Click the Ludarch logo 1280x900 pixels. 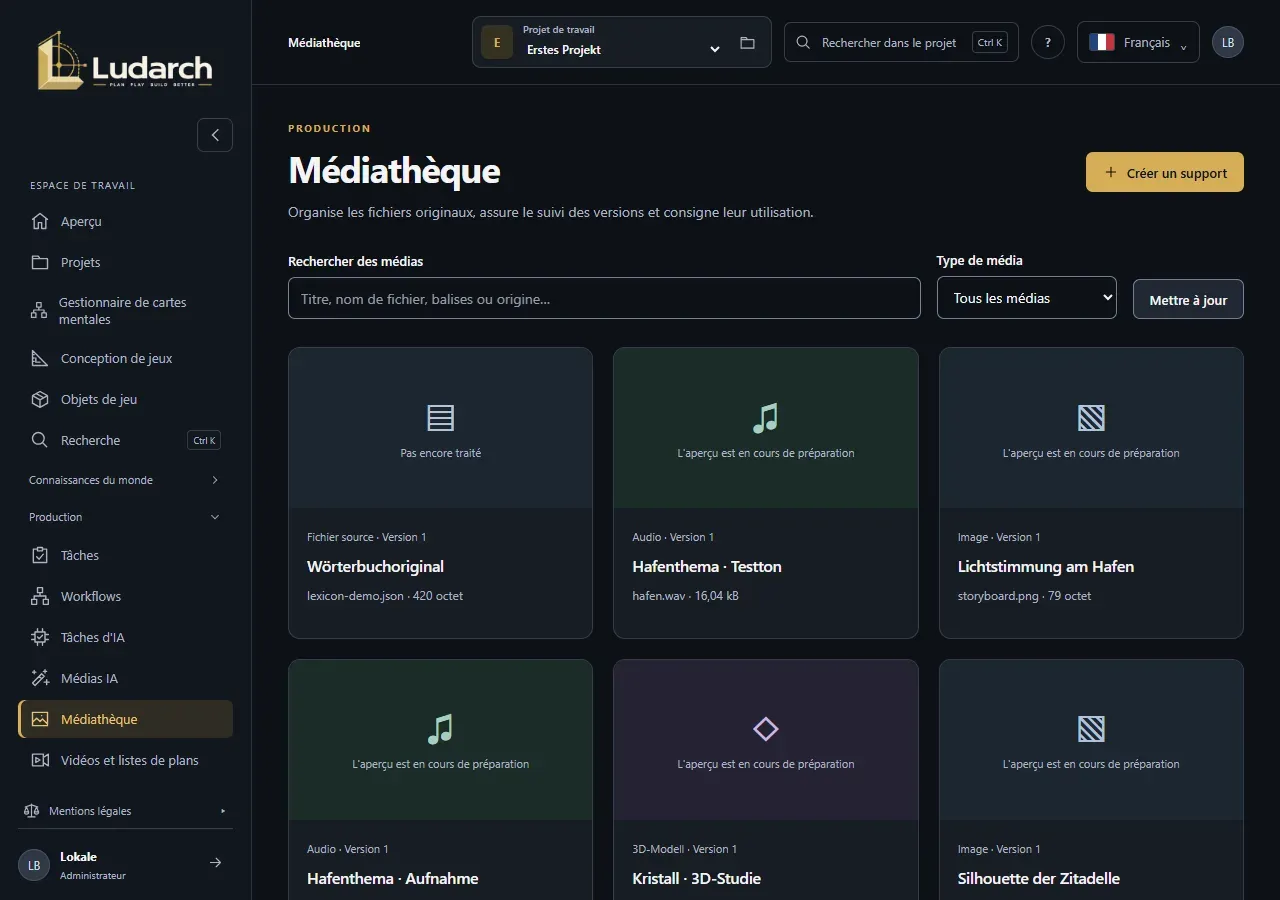click(125, 61)
